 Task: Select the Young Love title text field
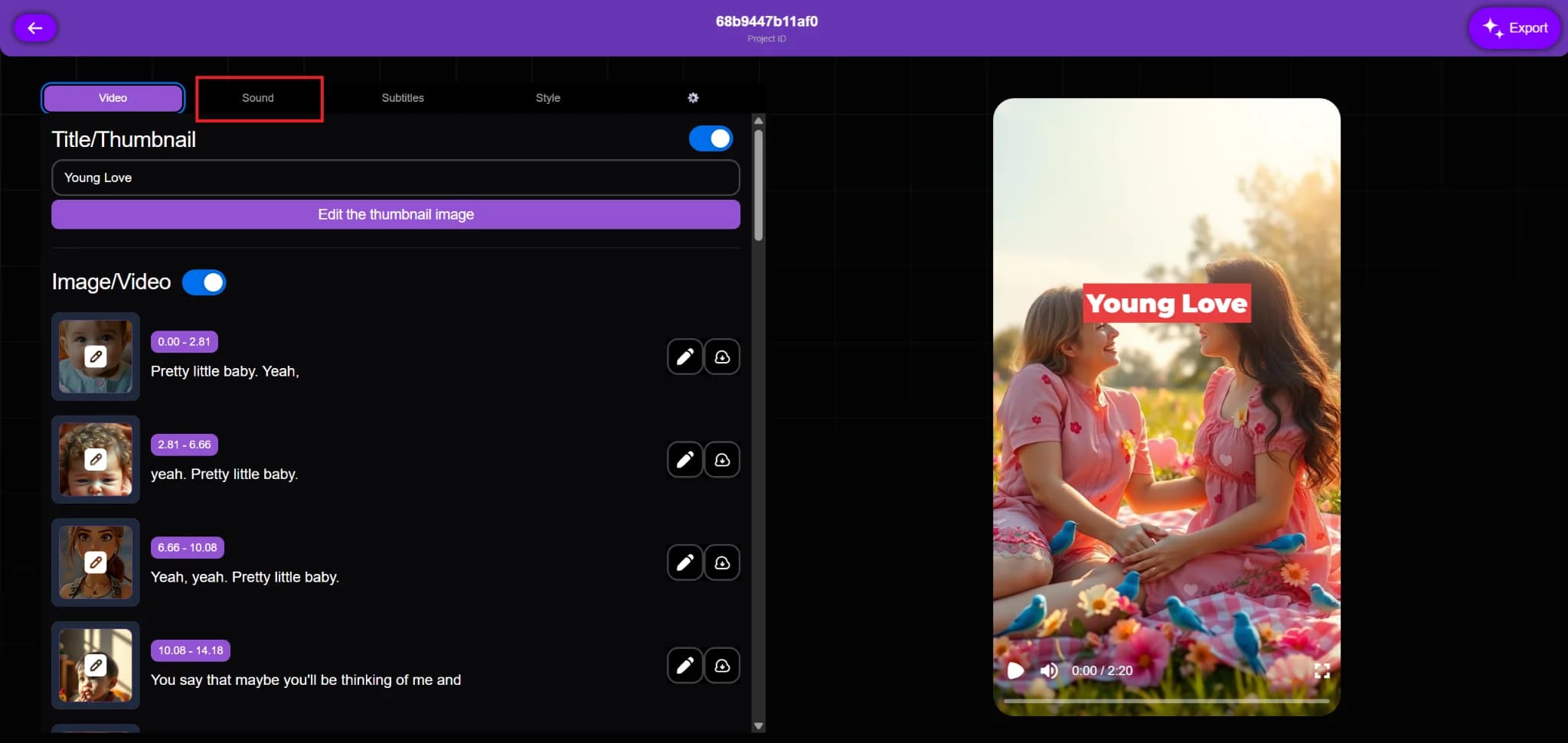tap(395, 178)
